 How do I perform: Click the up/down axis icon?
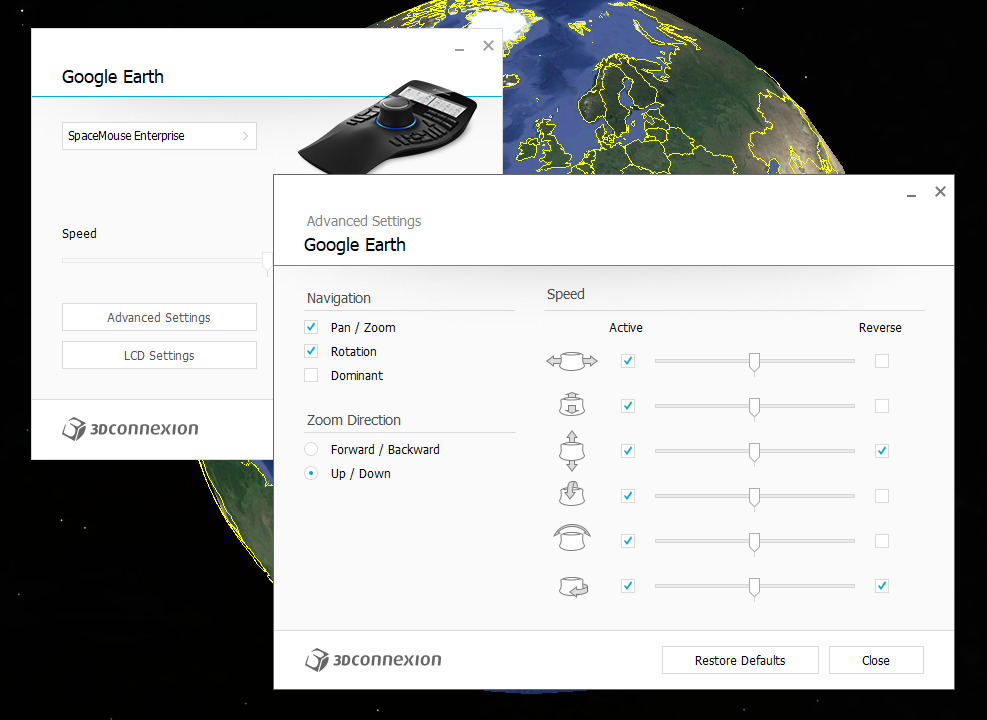[x=572, y=451]
